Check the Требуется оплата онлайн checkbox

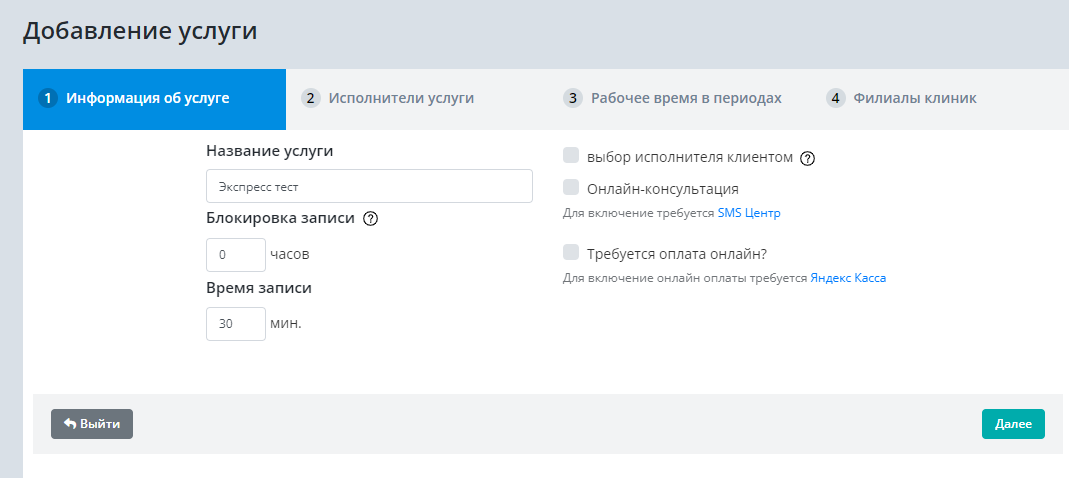click(x=571, y=252)
